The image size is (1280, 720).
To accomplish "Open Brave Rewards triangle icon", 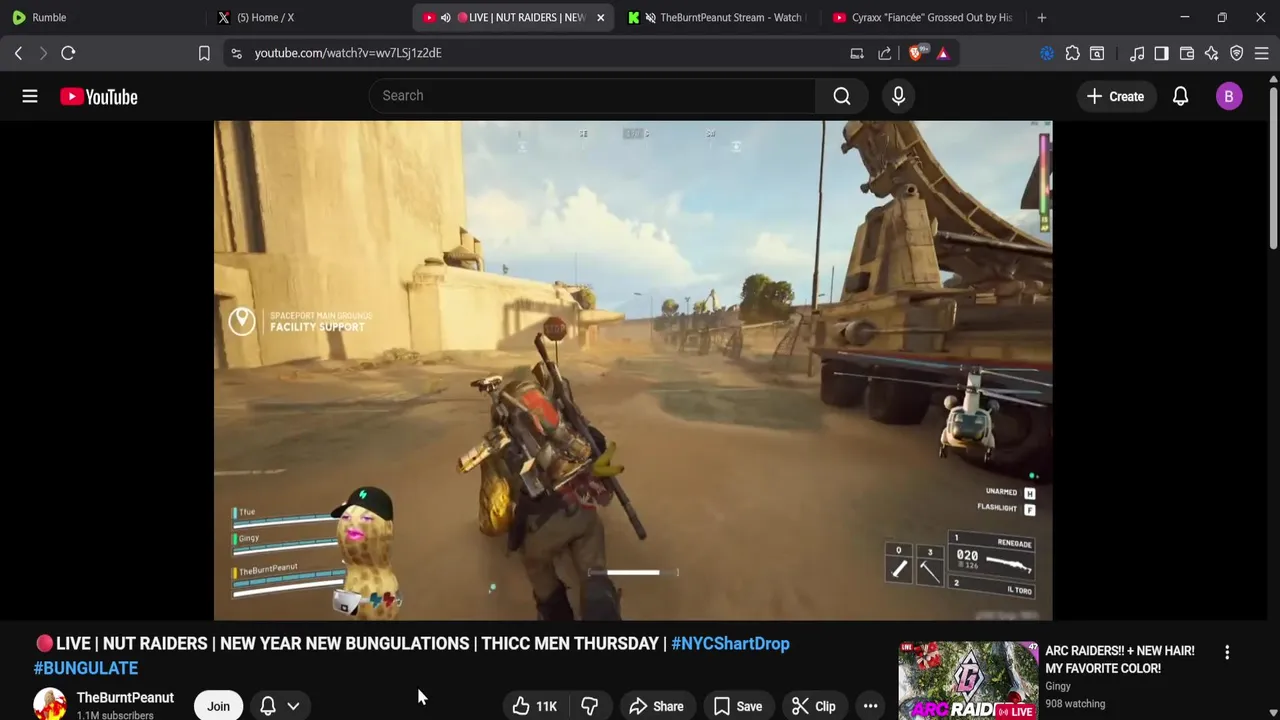I will (943, 53).
